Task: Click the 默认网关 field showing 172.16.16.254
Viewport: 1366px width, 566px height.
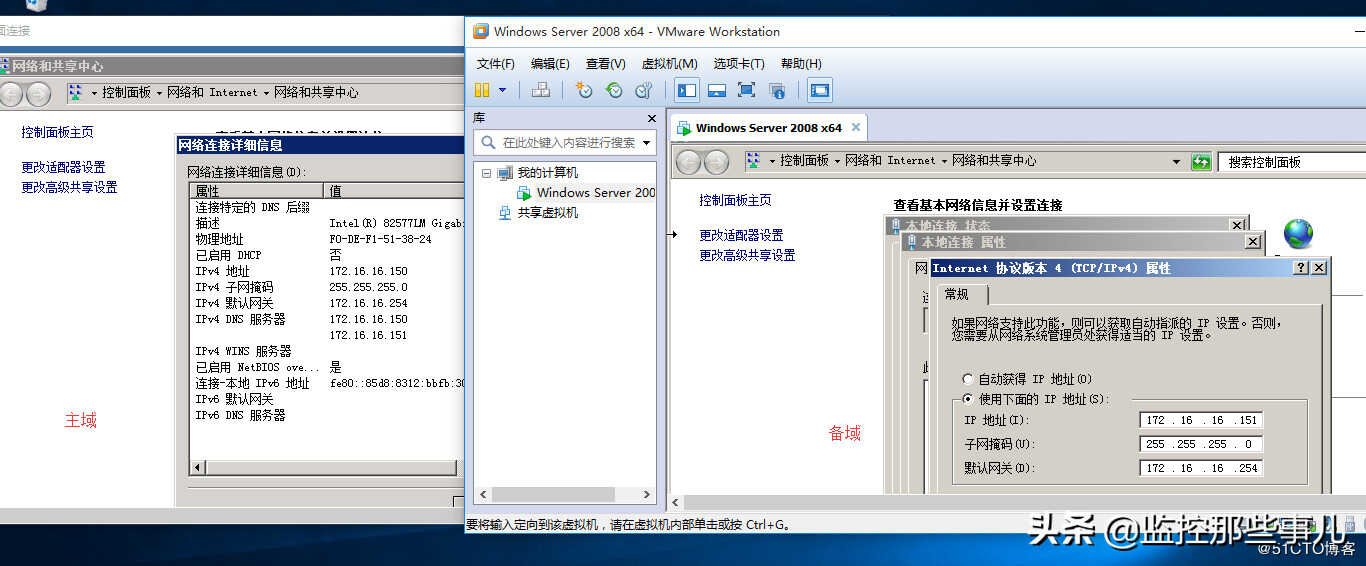Action: point(1201,468)
